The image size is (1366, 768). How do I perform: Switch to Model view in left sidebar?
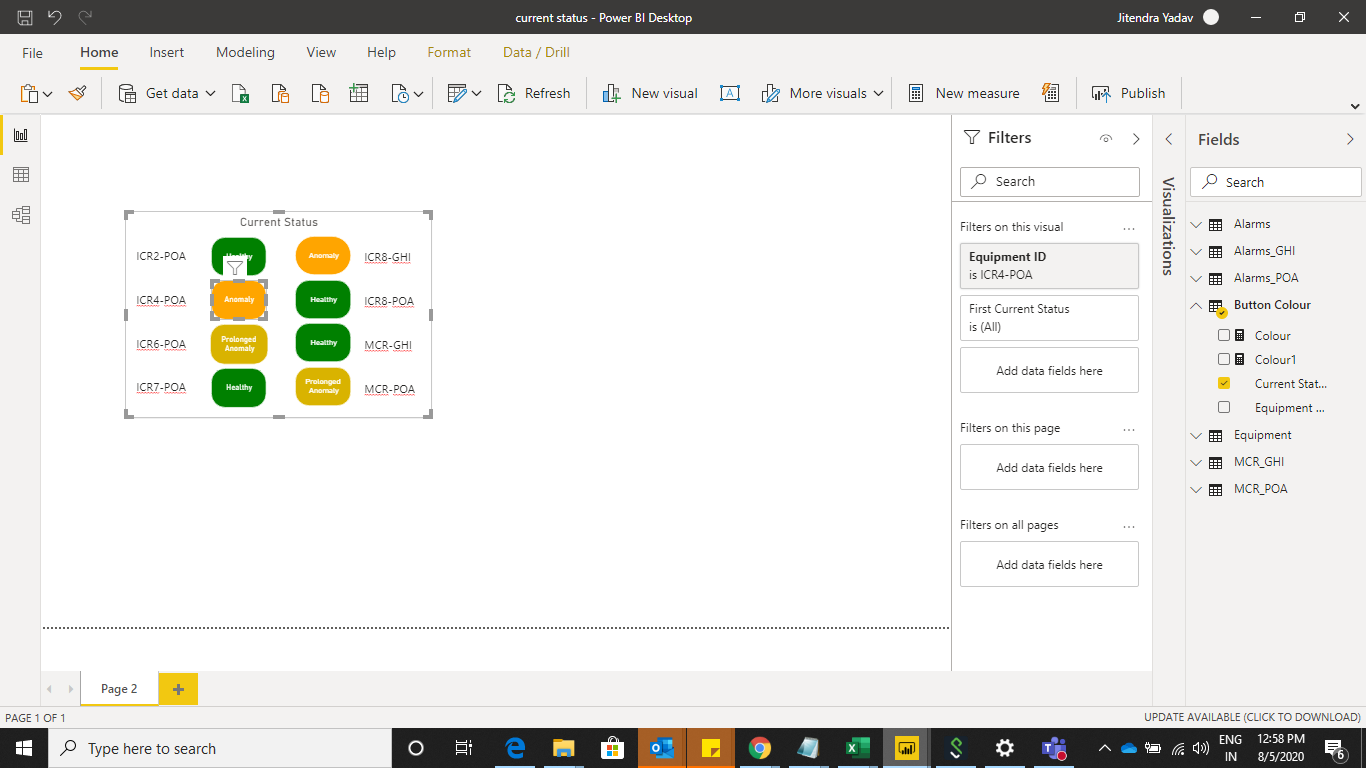coord(21,215)
